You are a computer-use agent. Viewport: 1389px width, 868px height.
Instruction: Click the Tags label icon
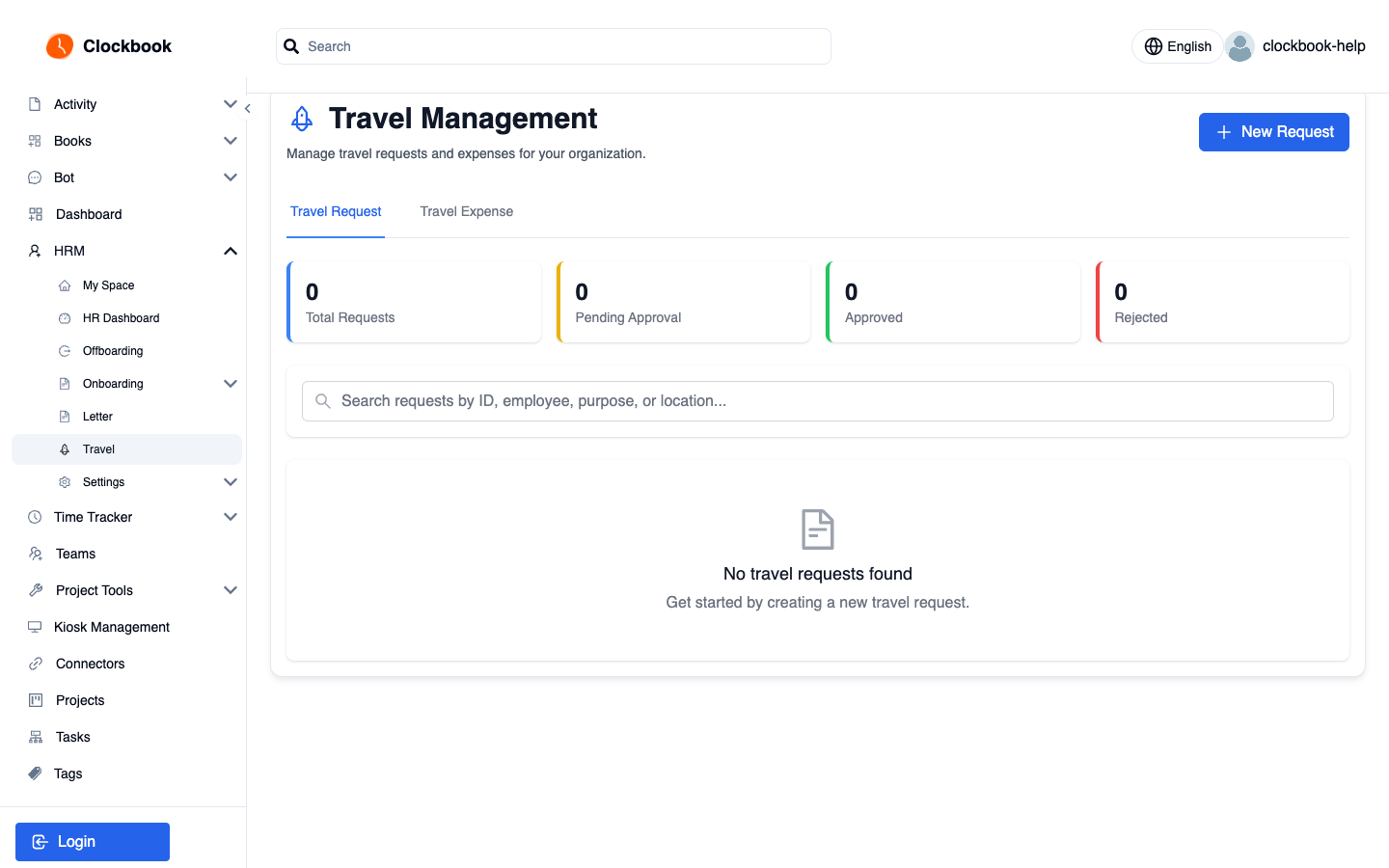tap(35, 773)
